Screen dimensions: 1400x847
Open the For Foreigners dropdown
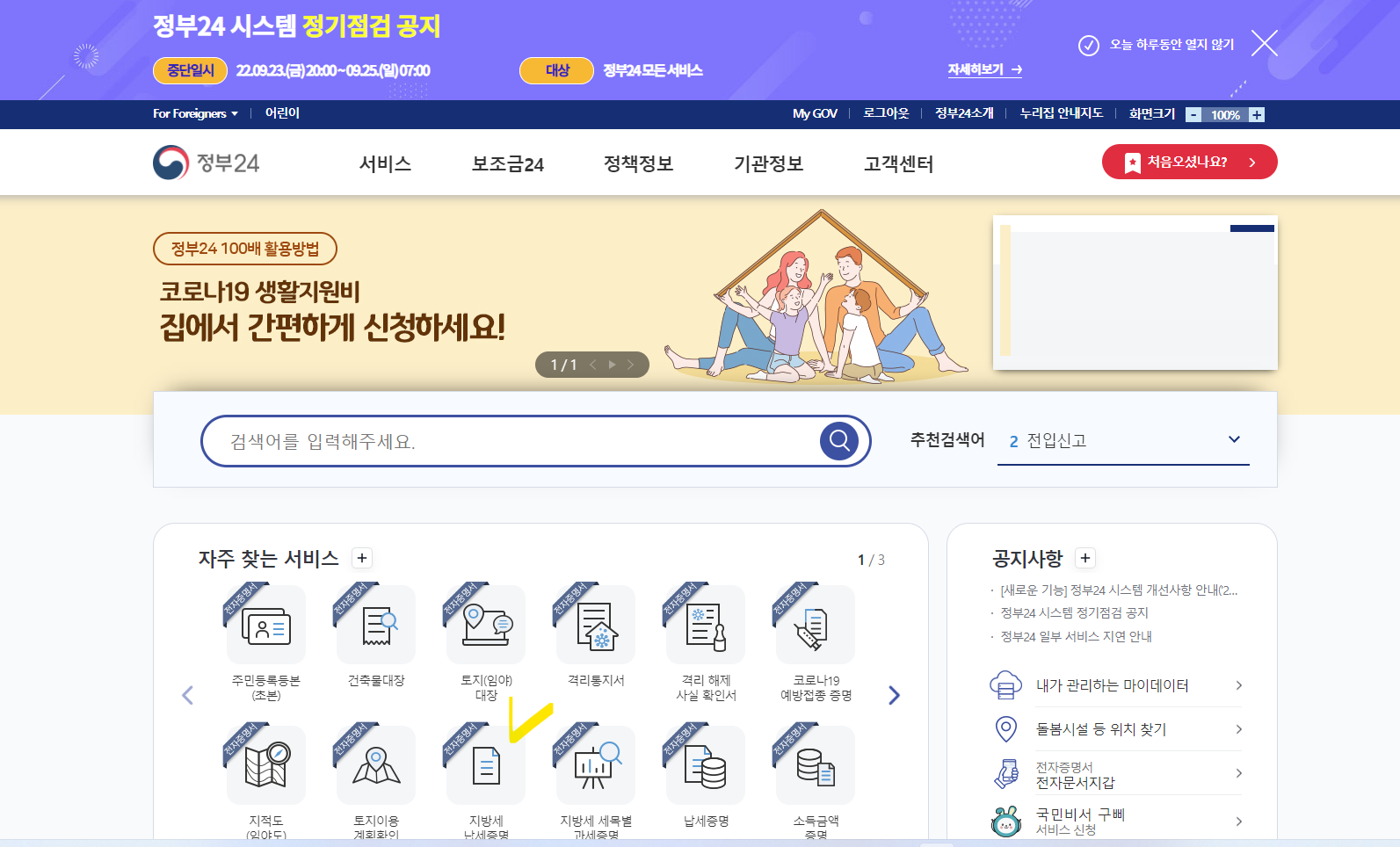[x=195, y=113]
